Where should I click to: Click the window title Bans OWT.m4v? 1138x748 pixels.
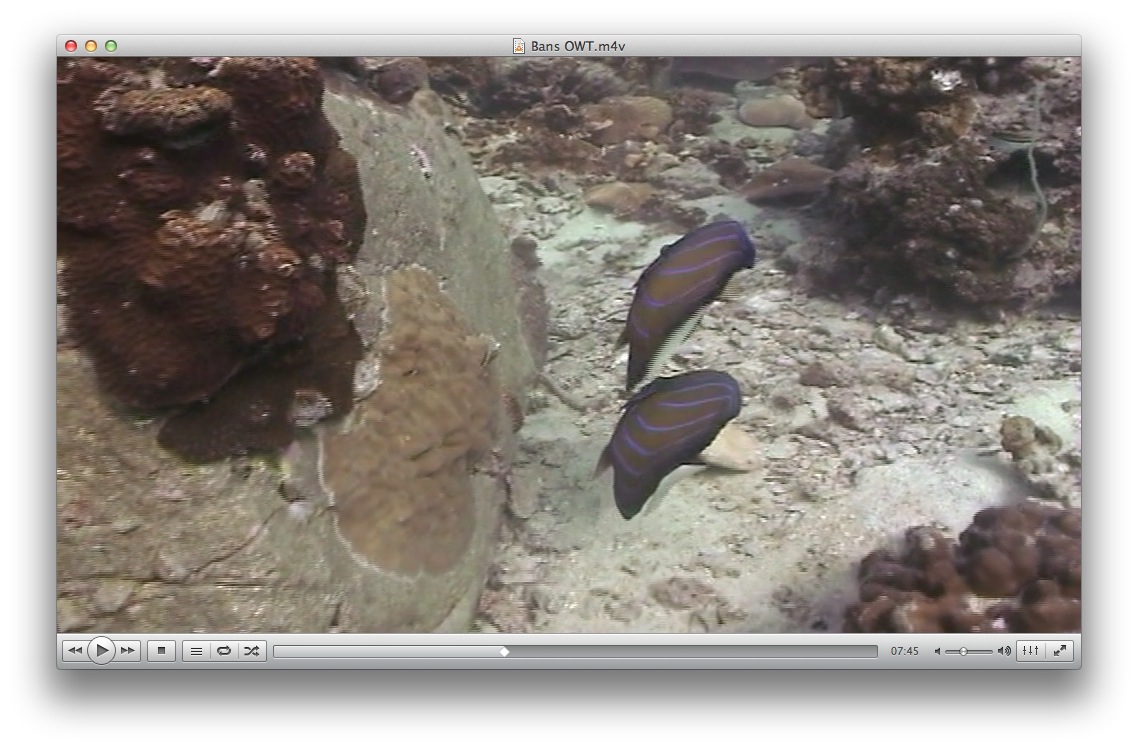[578, 46]
